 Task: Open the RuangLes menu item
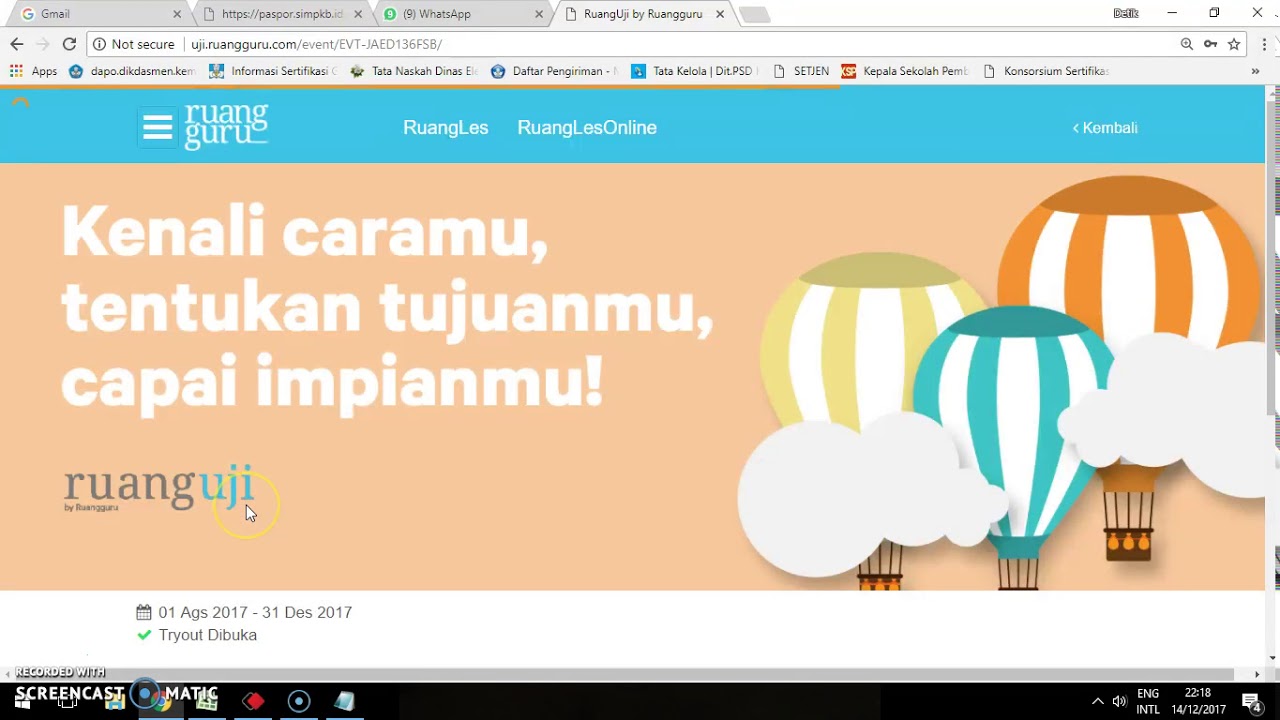tap(445, 128)
